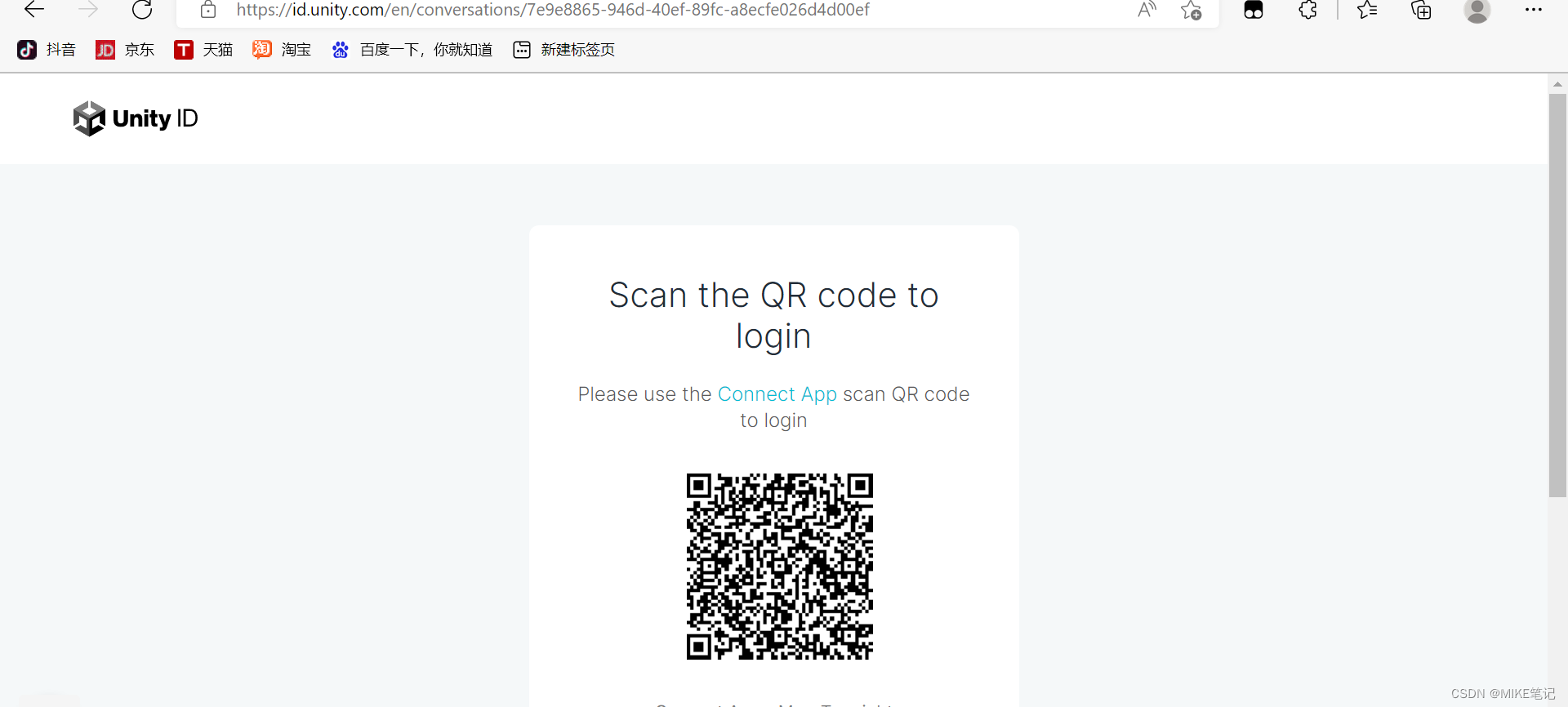Open the Favorites list icon

1366,10
